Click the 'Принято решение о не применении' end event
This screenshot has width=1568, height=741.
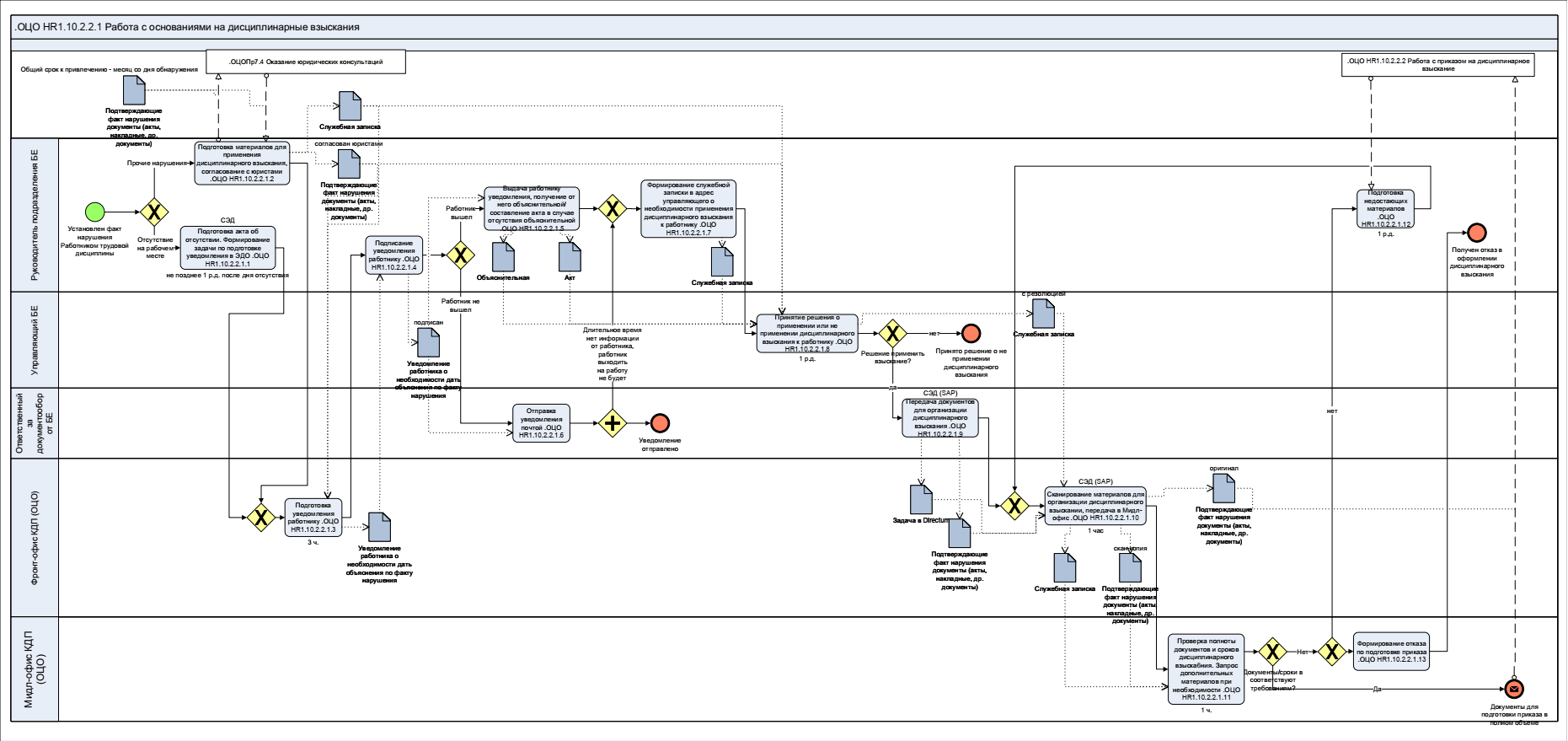tap(971, 334)
